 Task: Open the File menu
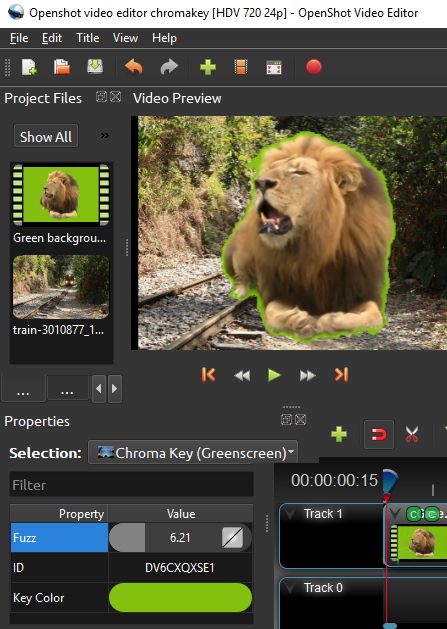[x=19, y=38]
